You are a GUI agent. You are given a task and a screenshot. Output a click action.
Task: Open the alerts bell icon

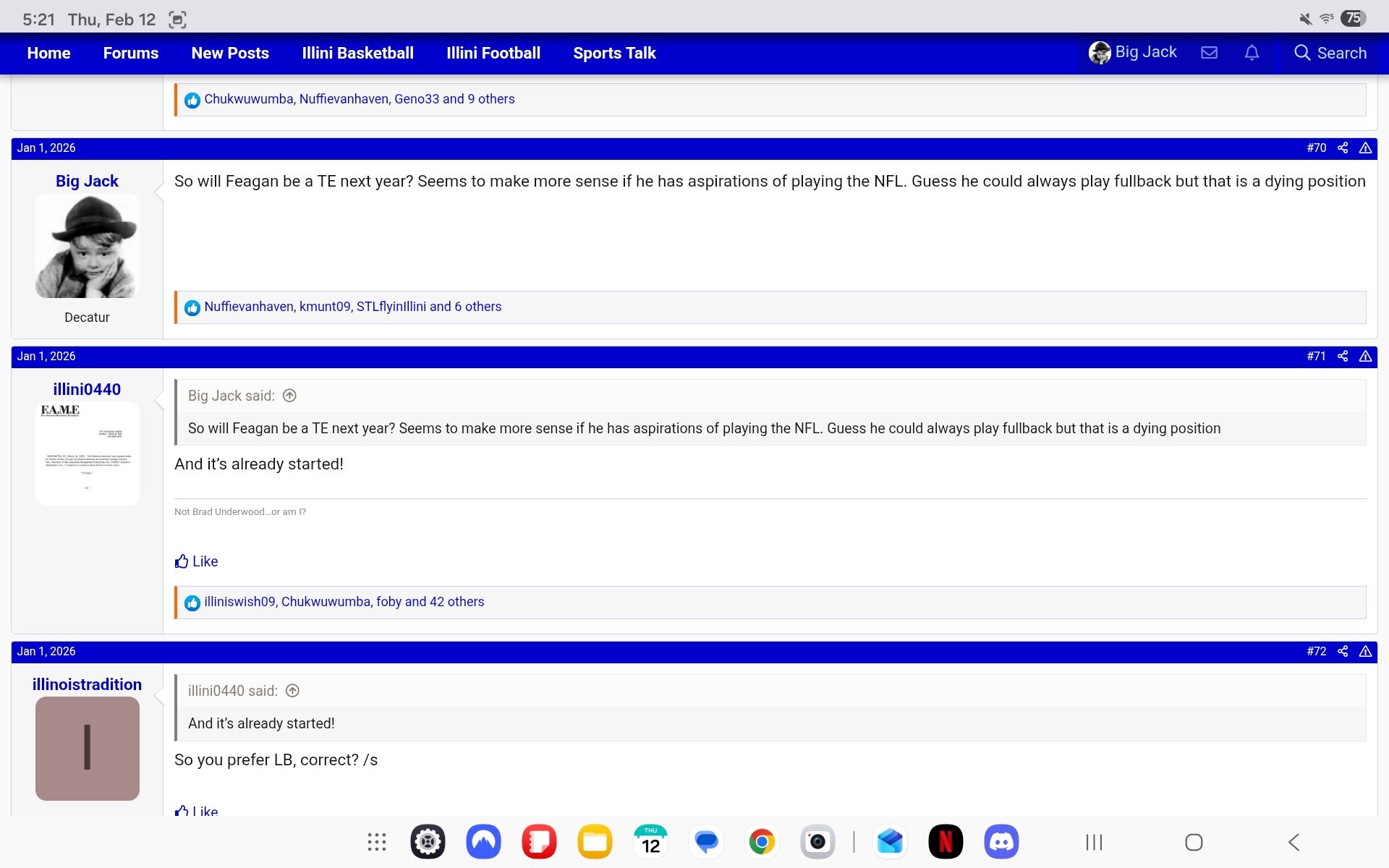point(1252,53)
